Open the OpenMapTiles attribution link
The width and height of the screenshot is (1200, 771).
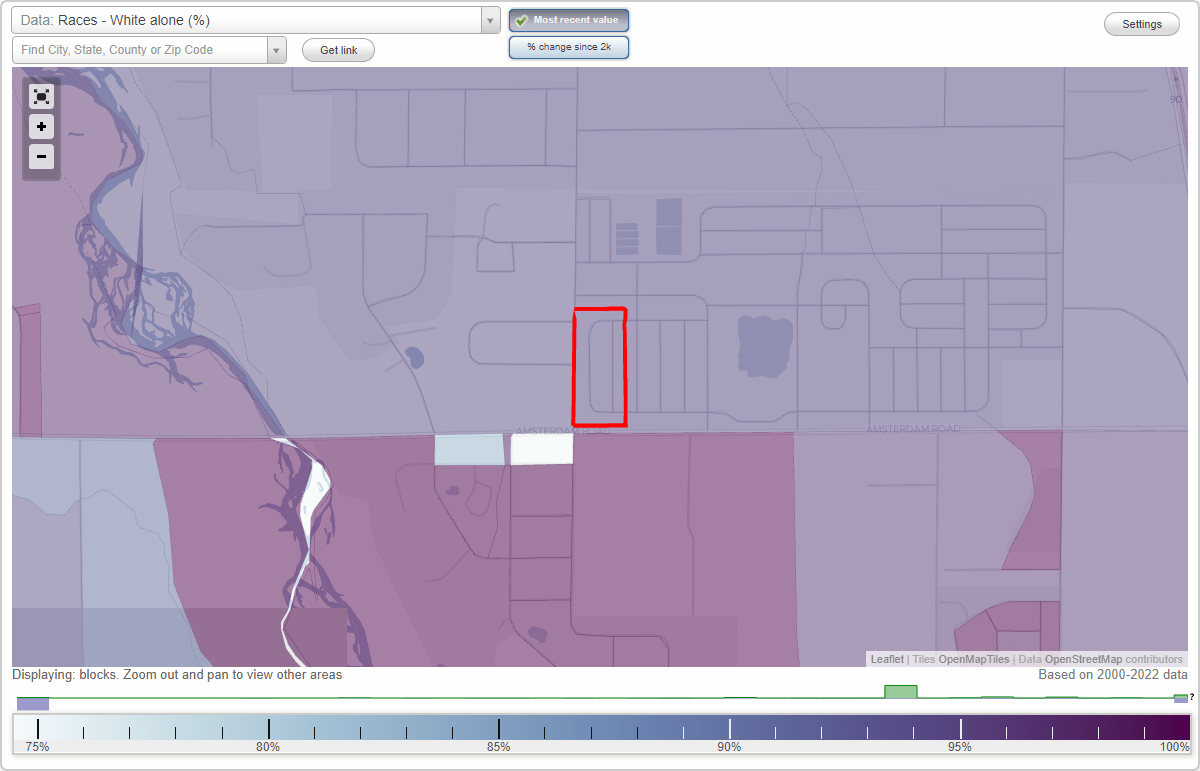974,659
